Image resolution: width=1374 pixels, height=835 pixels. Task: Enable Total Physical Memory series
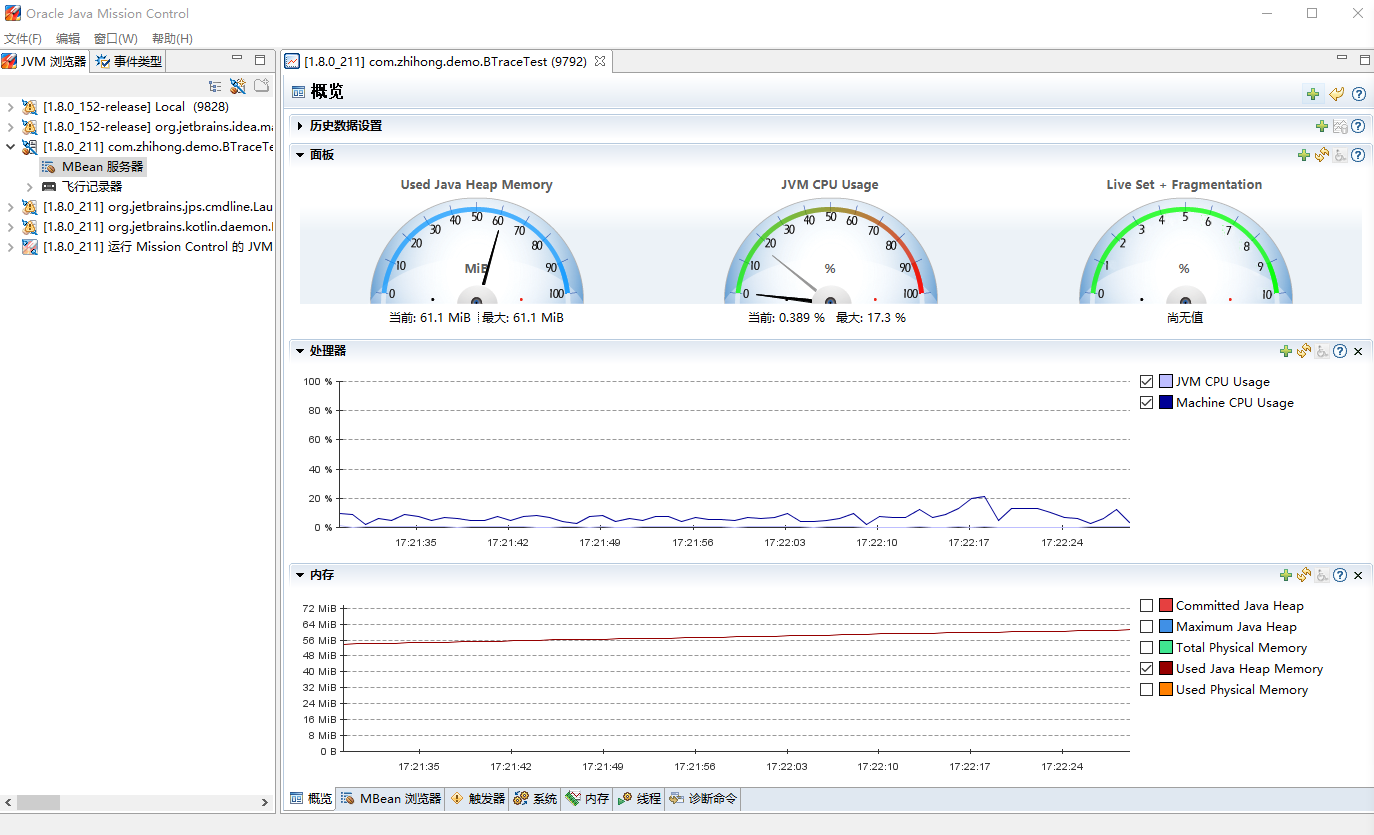pyautogui.click(x=1147, y=647)
